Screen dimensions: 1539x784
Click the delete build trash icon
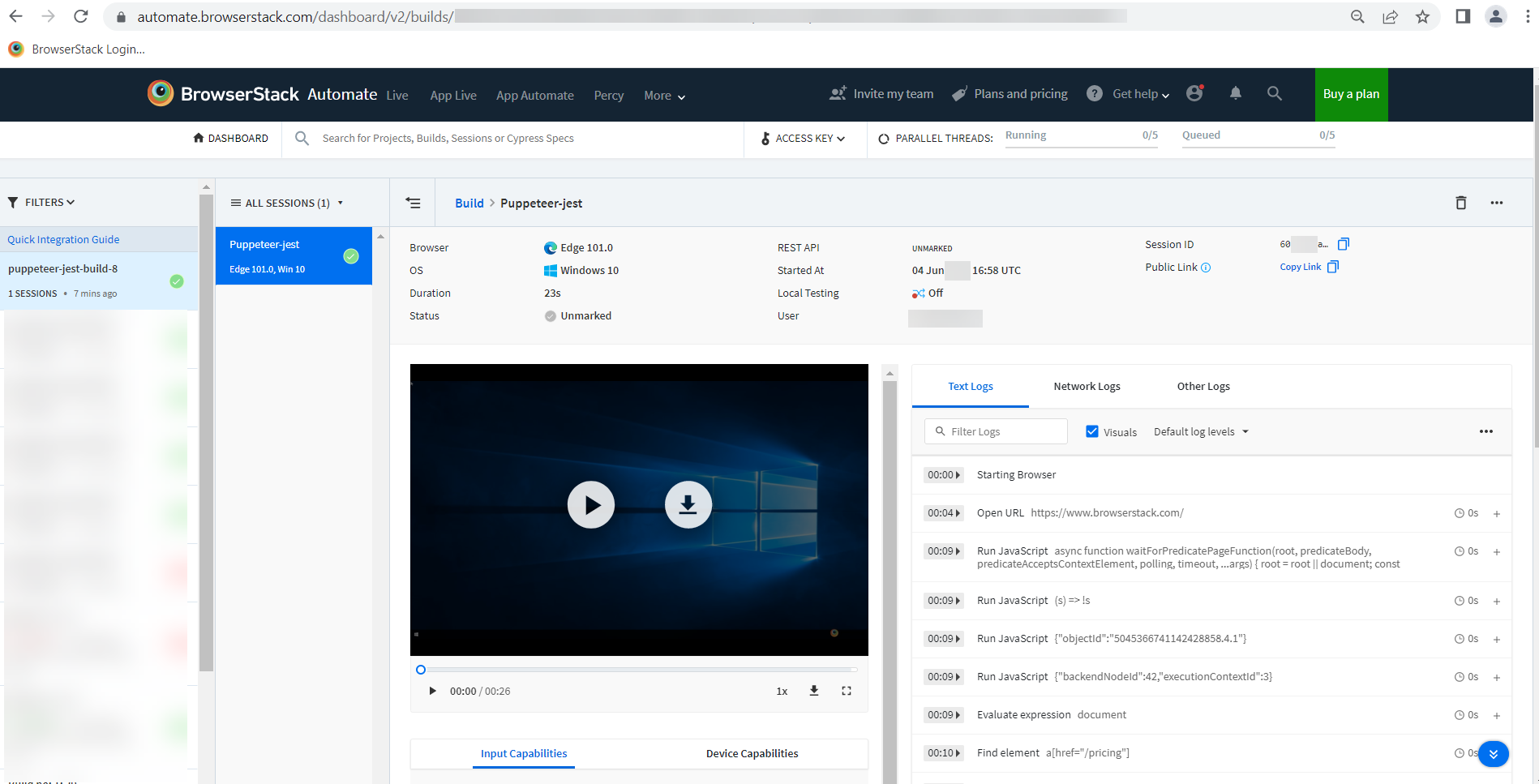coord(1460,203)
